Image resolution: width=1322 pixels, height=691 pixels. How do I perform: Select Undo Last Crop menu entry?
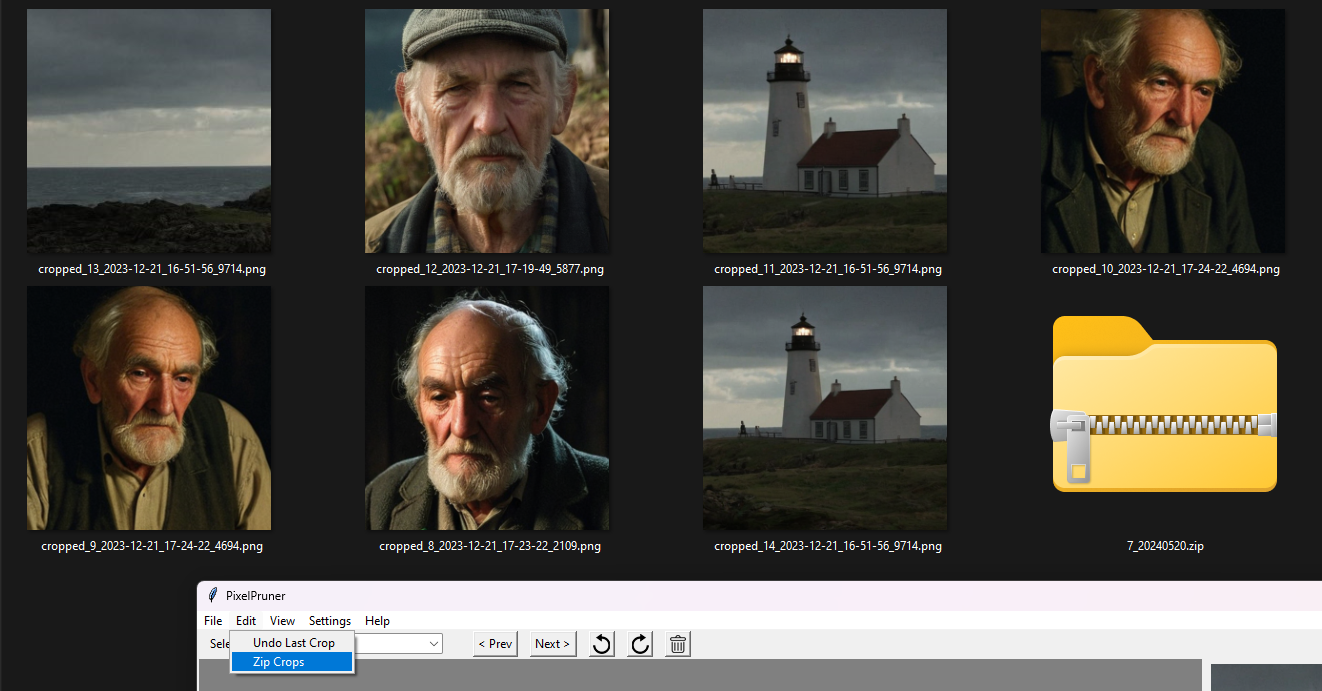click(x=293, y=643)
